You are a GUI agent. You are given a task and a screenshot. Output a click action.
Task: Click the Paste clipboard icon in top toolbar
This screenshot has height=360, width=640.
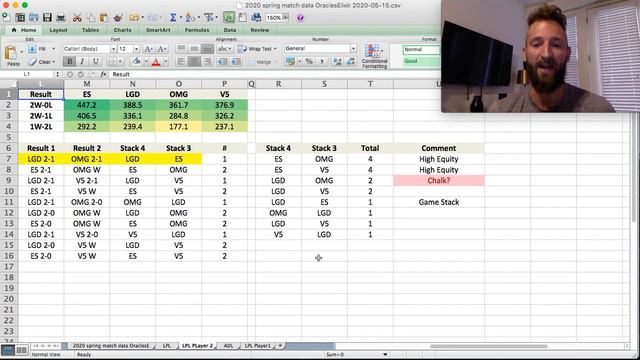click(x=104, y=17)
